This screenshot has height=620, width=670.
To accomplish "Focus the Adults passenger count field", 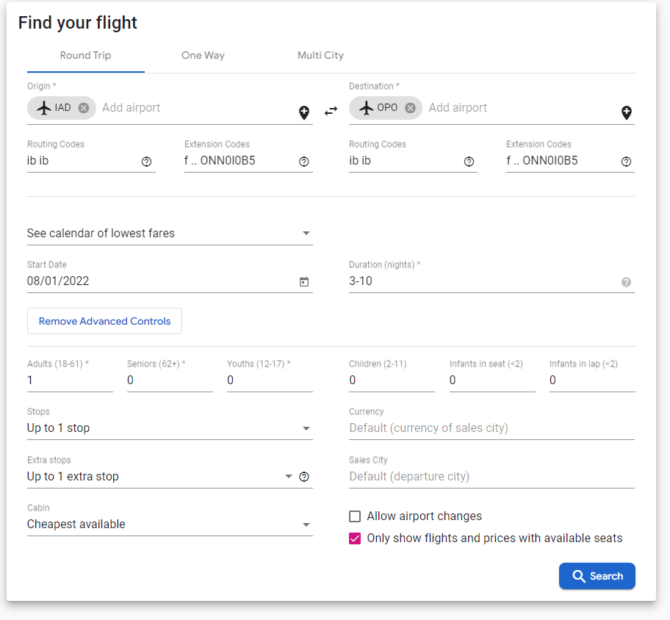I will point(70,380).
